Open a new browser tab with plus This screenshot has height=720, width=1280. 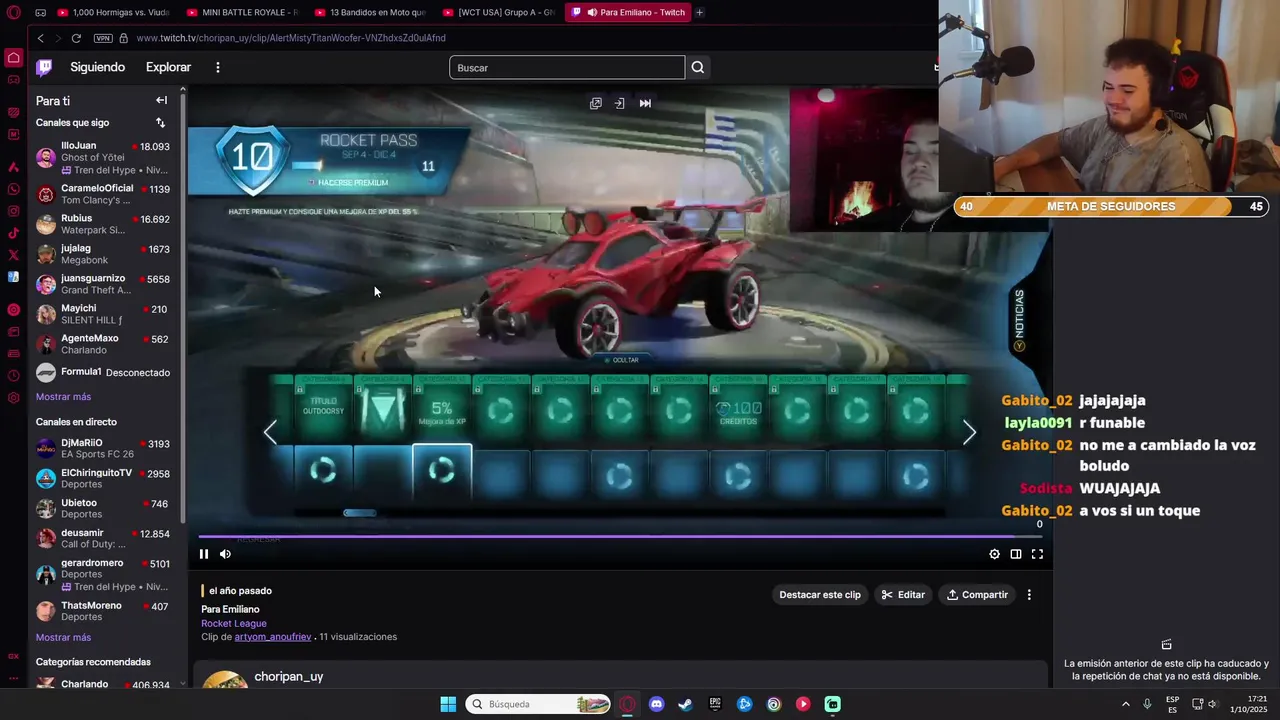tap(699, 12)
